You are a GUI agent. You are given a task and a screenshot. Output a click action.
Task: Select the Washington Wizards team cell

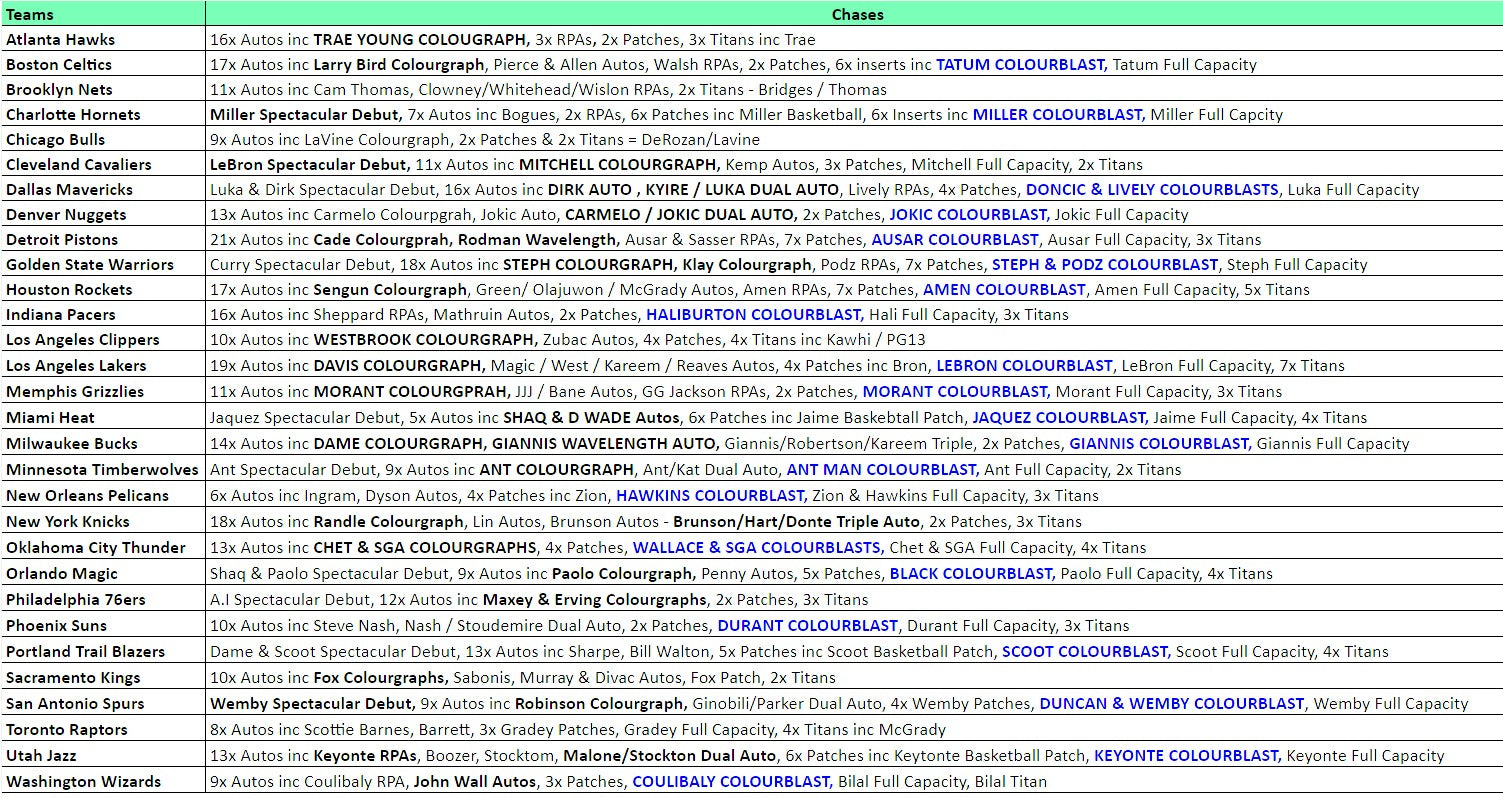tap(83, 782)
